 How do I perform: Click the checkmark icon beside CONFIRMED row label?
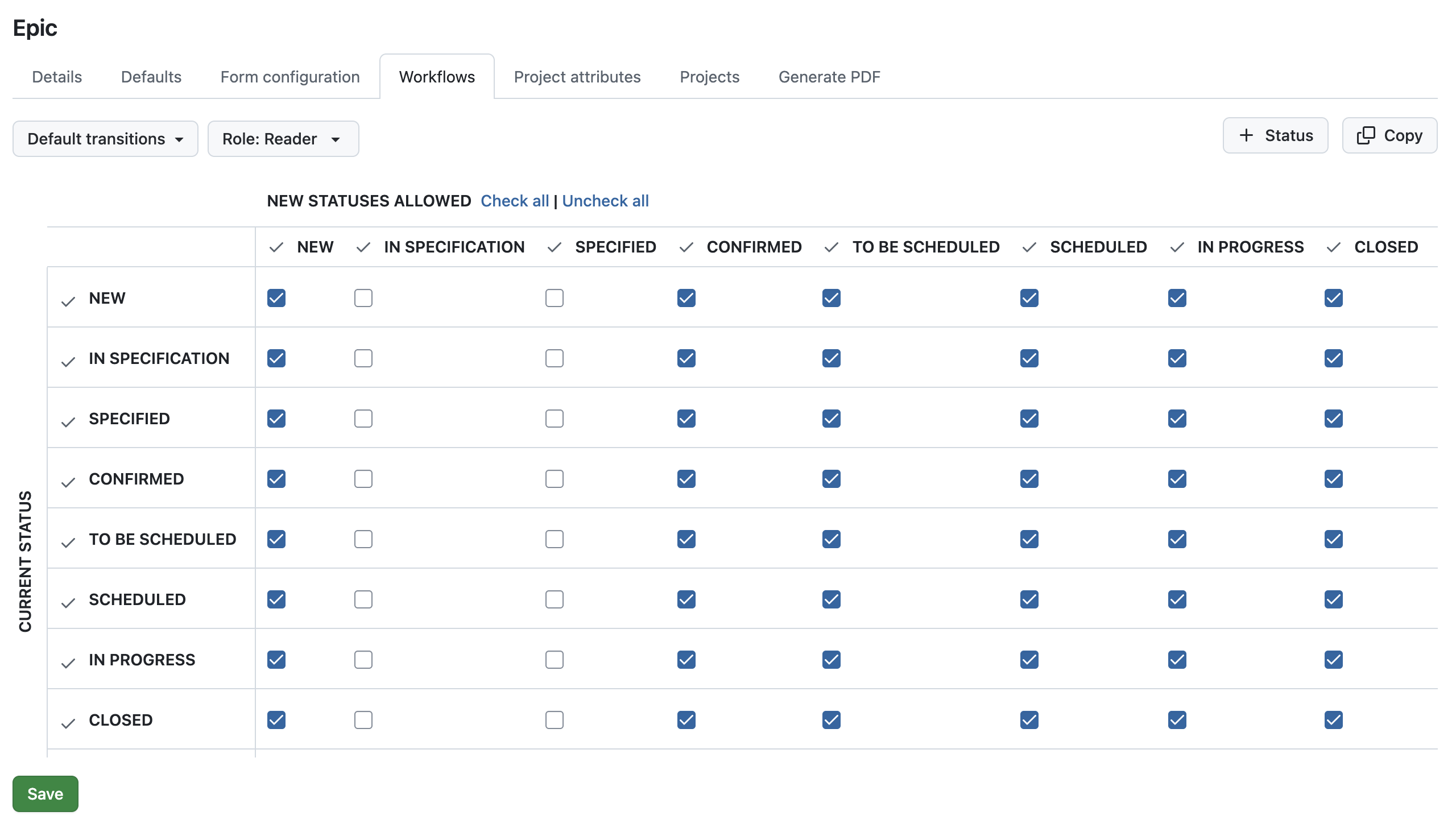pyautogui.click(x=68, y=483)
